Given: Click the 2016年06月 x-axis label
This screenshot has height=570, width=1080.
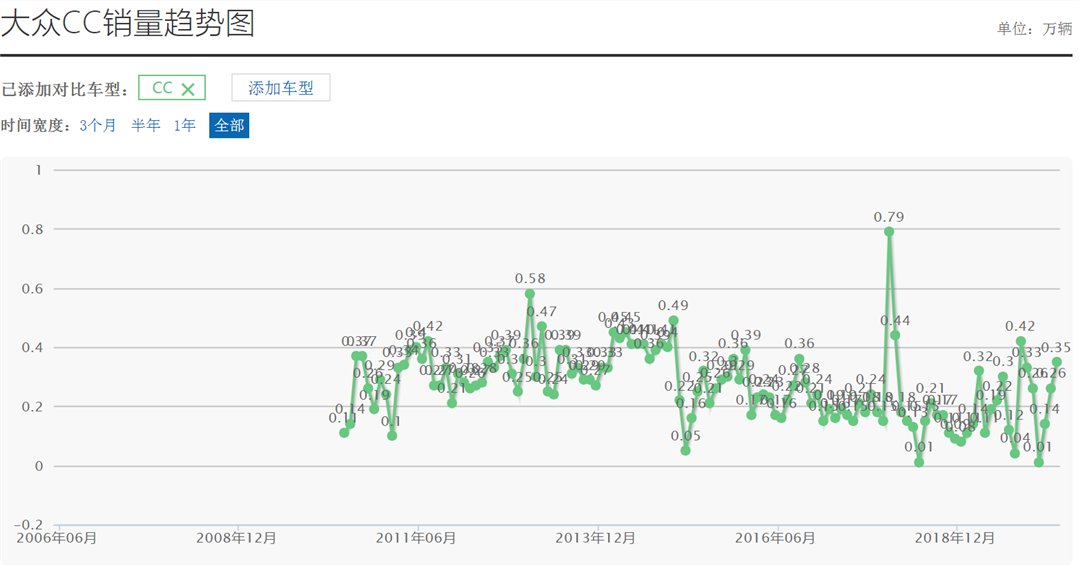Looking at the screenshot, I should point(776,538).
